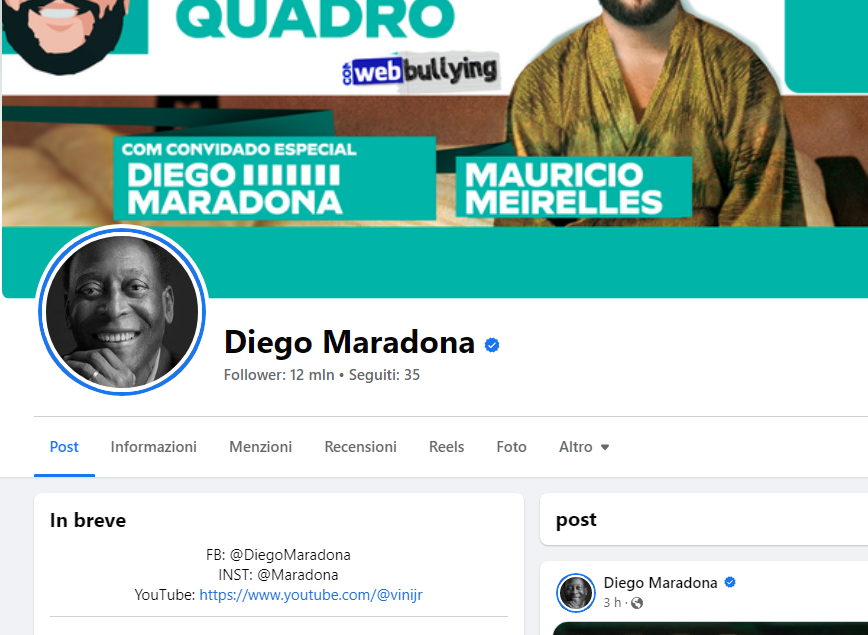Click the verified badge in the post header

730,582
